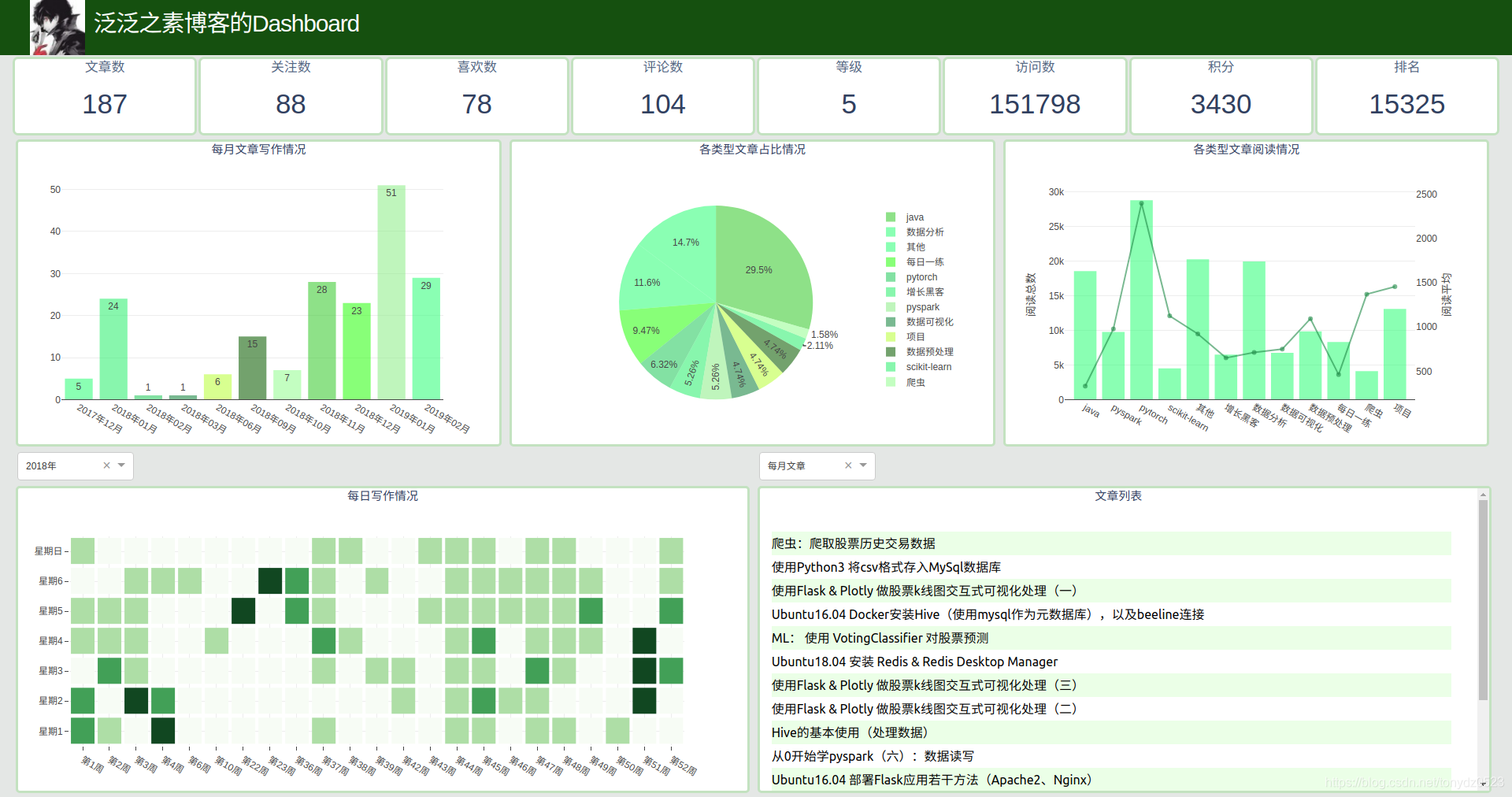Click the 增长黑客 legend icon
Viewport: 1512px width, 797px height.
pyautogui.click(x=892, y=291)
